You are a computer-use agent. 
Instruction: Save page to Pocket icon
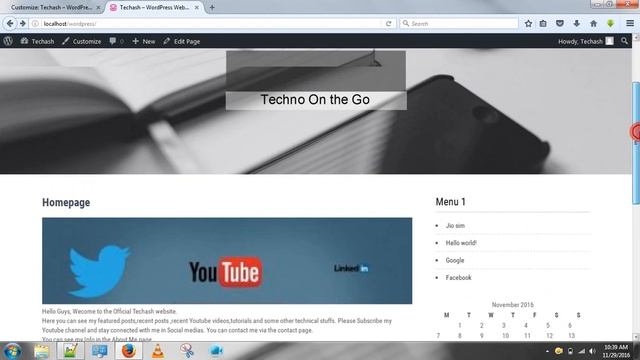pyautogui.click(x=560, y=24)
